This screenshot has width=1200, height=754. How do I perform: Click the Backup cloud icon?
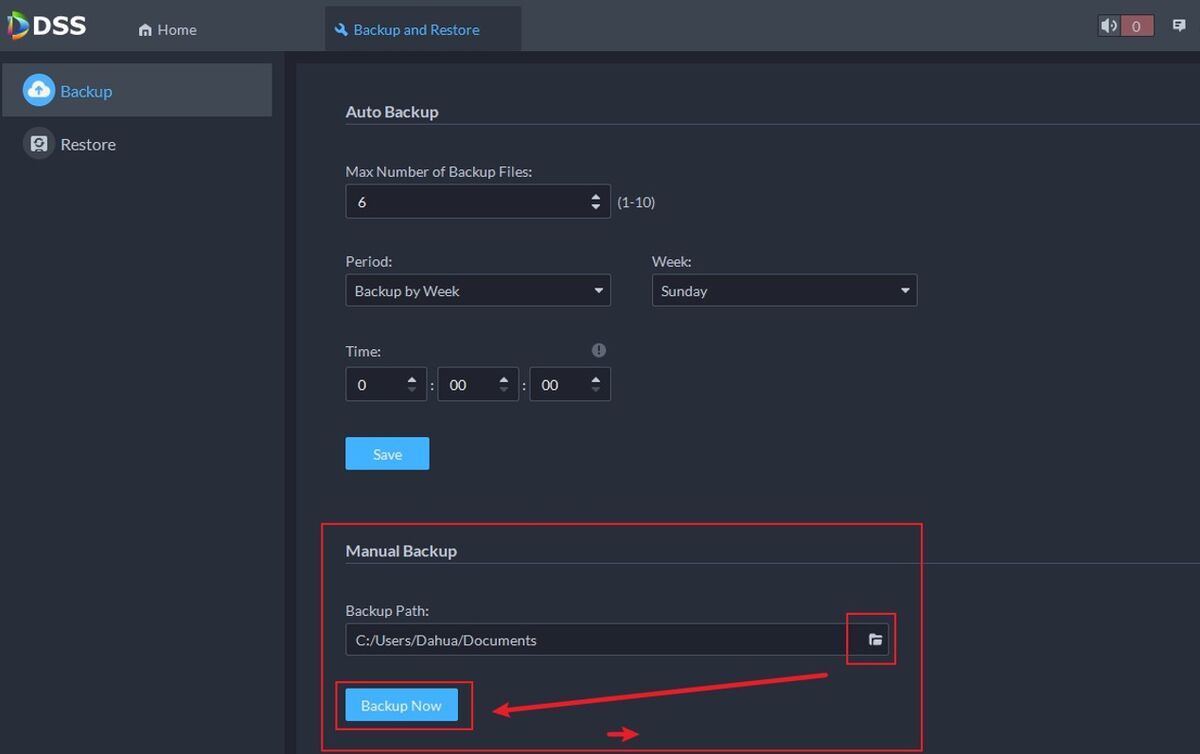tap(39, 90)
